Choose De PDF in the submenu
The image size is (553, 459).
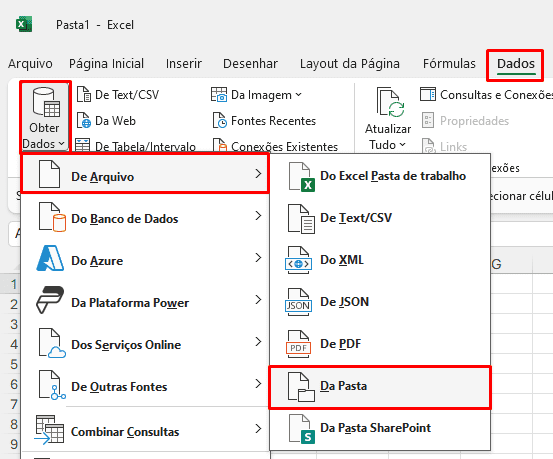pos(380,344)
